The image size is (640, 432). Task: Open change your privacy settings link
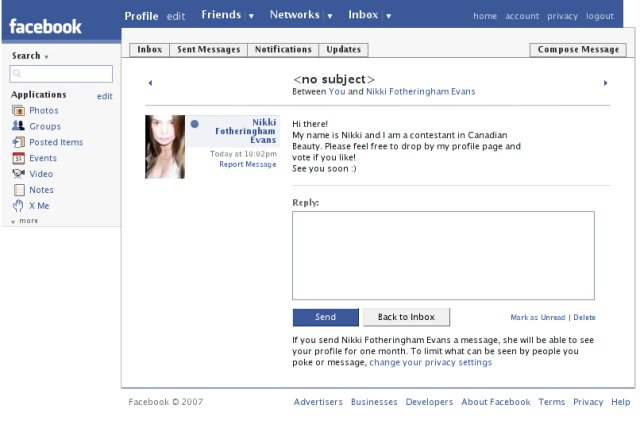click(431, 363)
